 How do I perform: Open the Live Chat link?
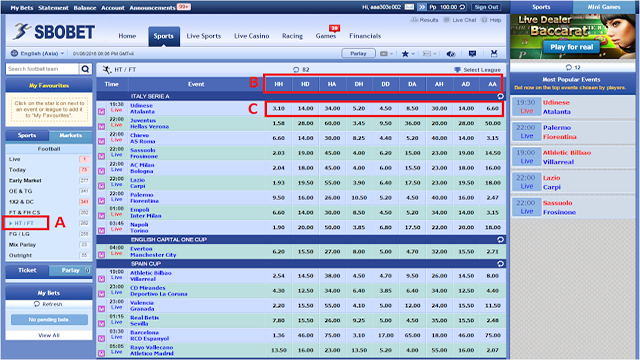click(460, 20)
